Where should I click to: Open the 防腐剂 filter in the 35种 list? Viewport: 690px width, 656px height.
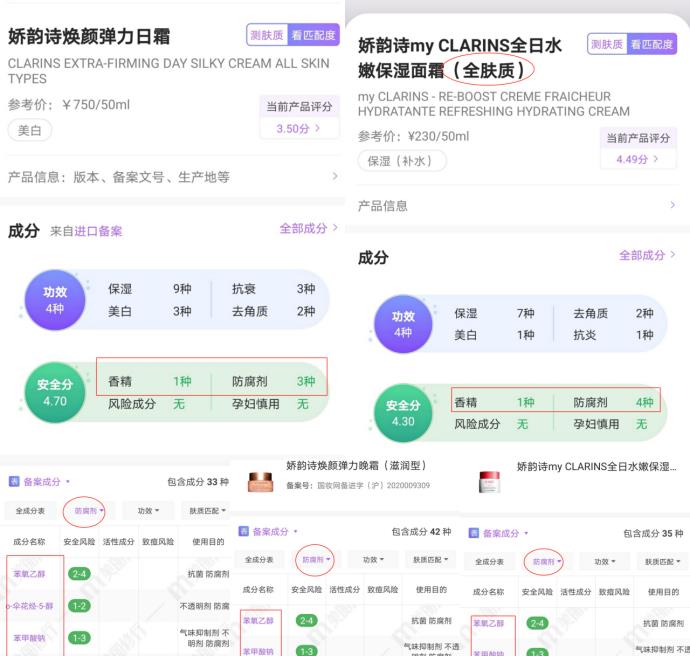[547, 562]
